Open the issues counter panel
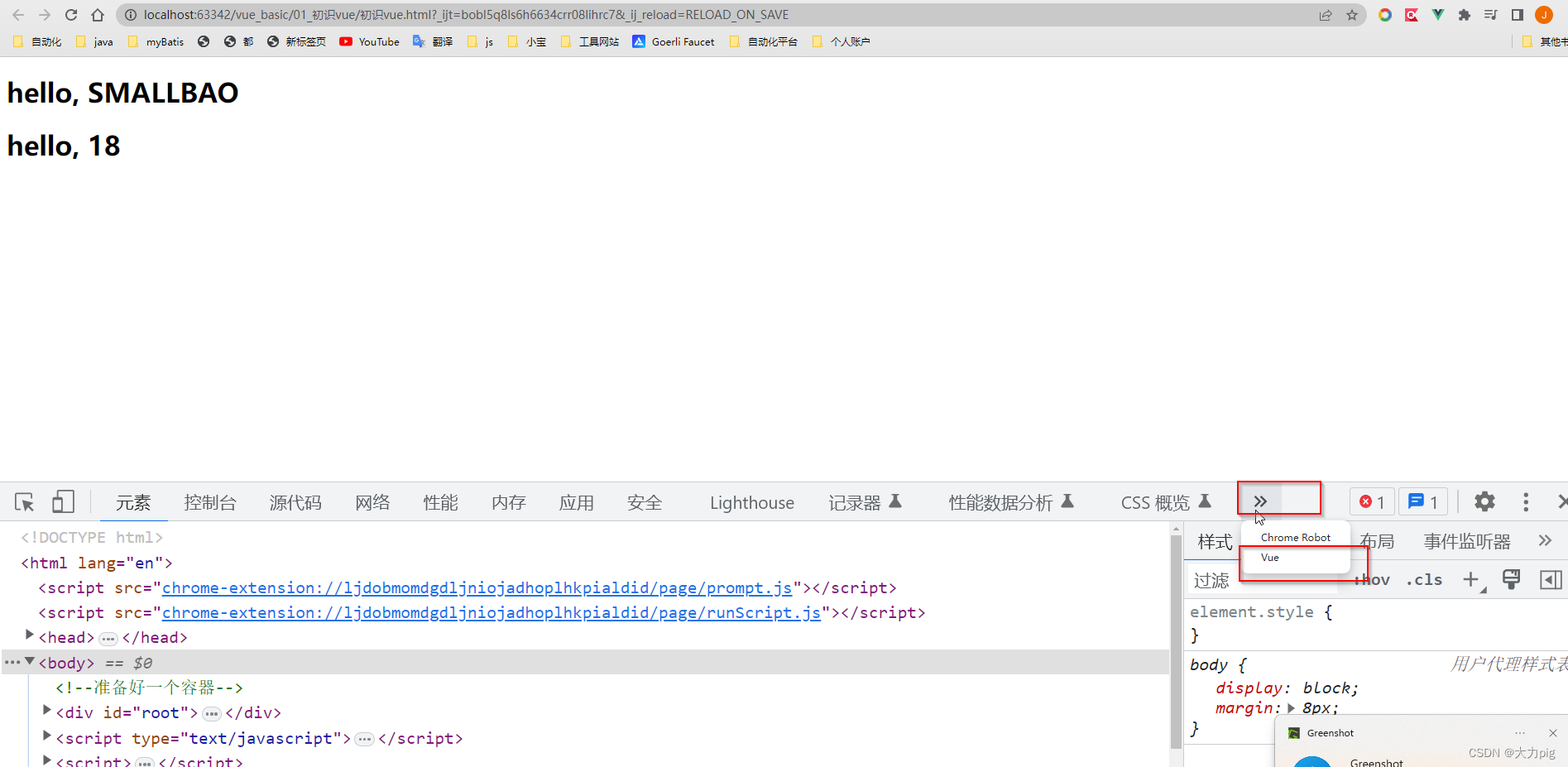Image resolution: width=1568 pixels, height=767 pixels. click(x=1422, y=501)
